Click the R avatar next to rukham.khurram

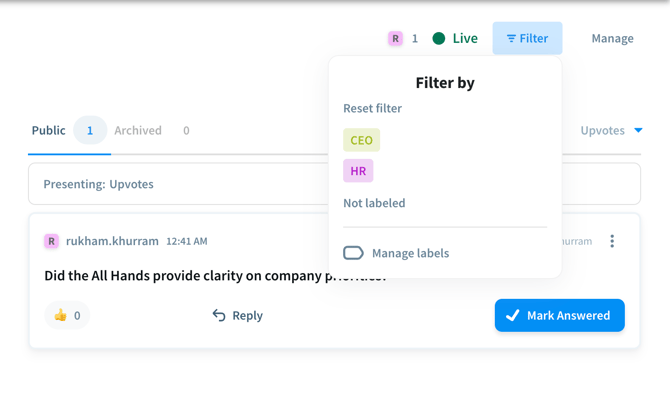51,241
